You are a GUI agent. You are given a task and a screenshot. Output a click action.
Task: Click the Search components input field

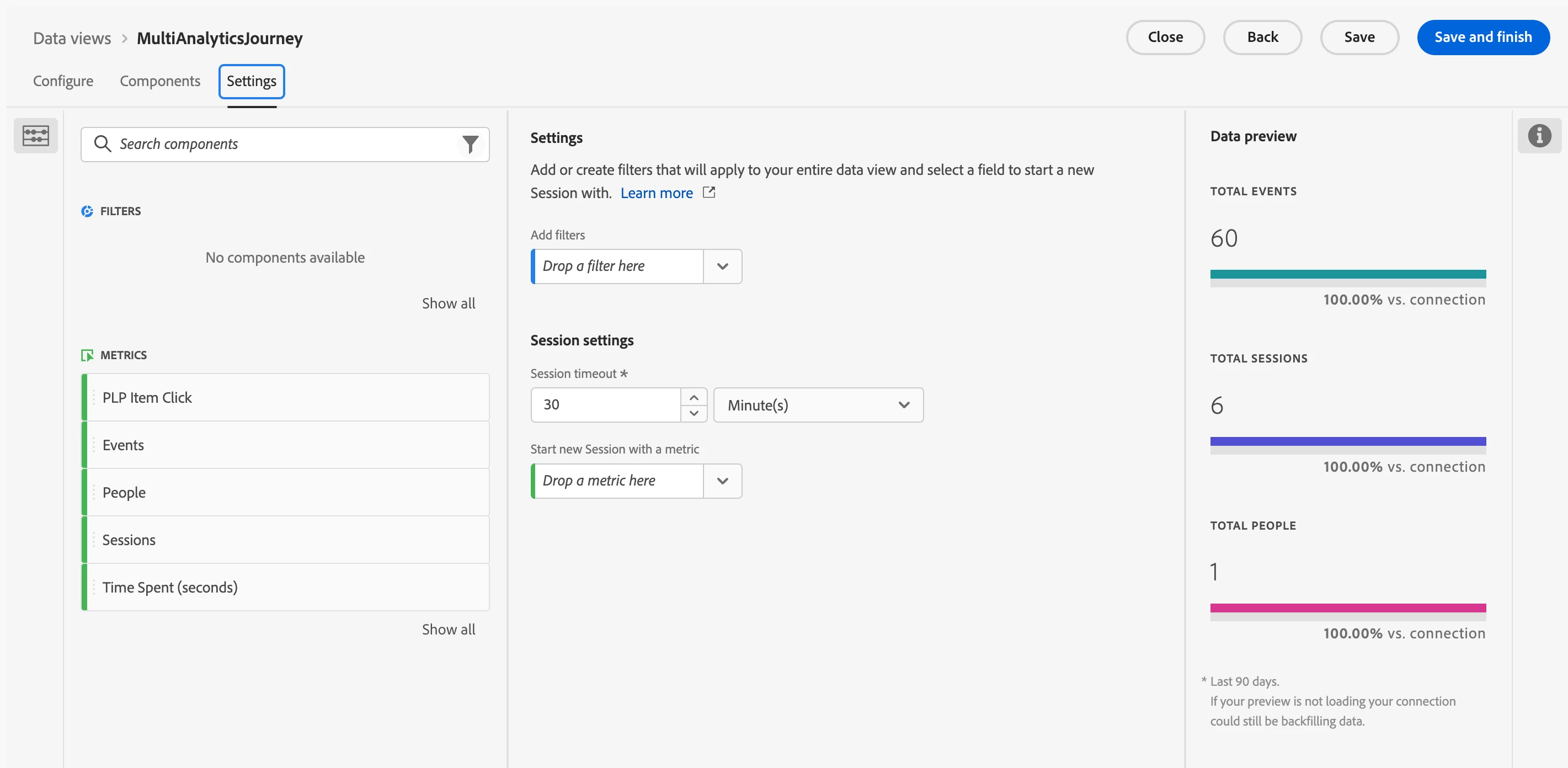click(280, 144)
